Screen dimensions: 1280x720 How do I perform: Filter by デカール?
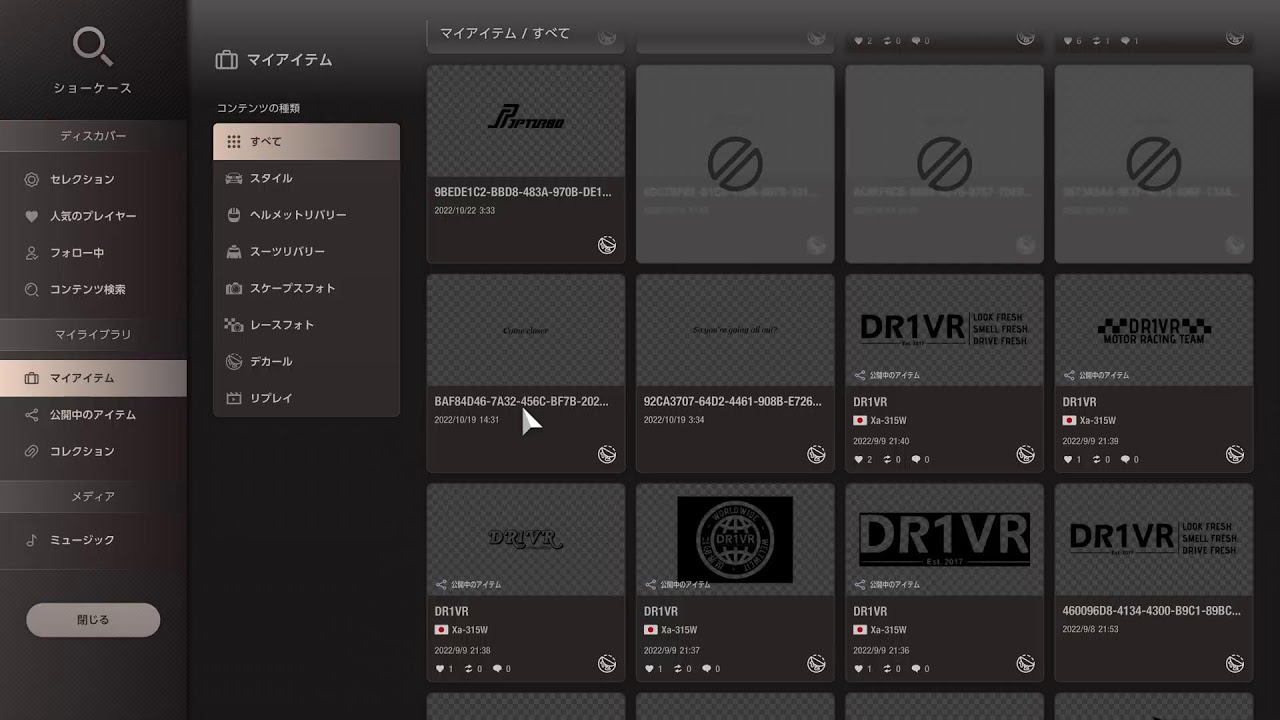tap(306, 361)
